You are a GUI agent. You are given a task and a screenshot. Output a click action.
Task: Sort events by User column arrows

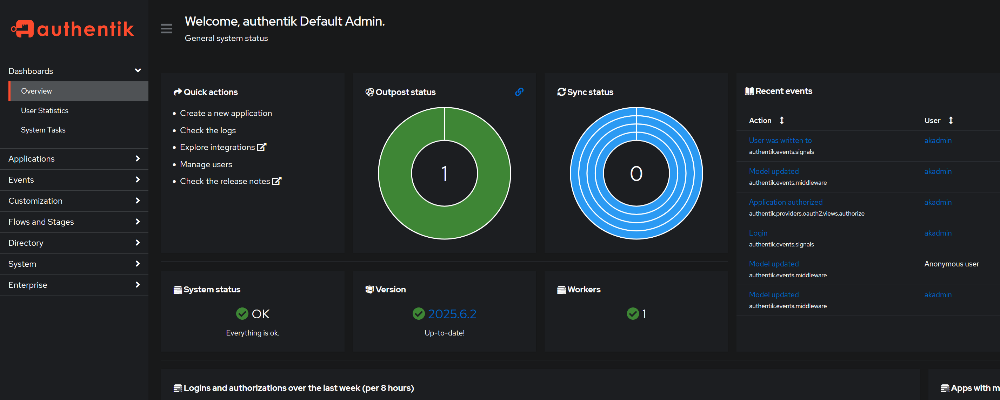(951, 121)
